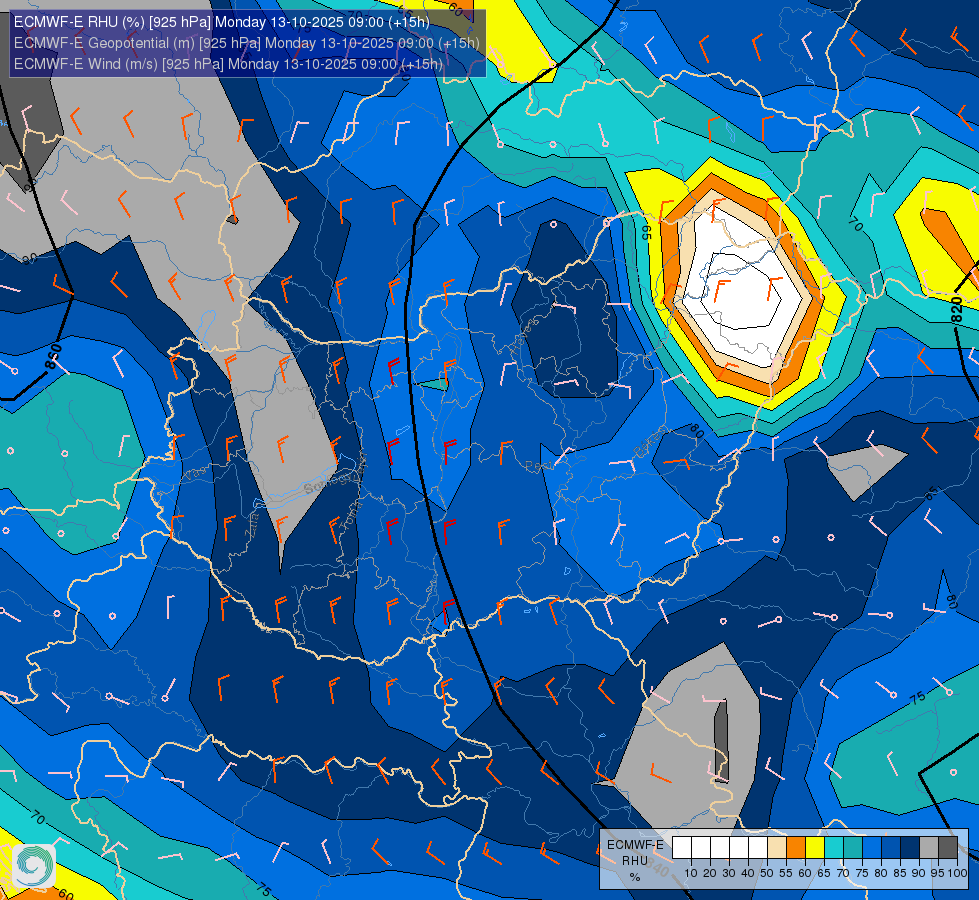Click the legend scale value 10
The image size is (979, 900).
point(691,873)
